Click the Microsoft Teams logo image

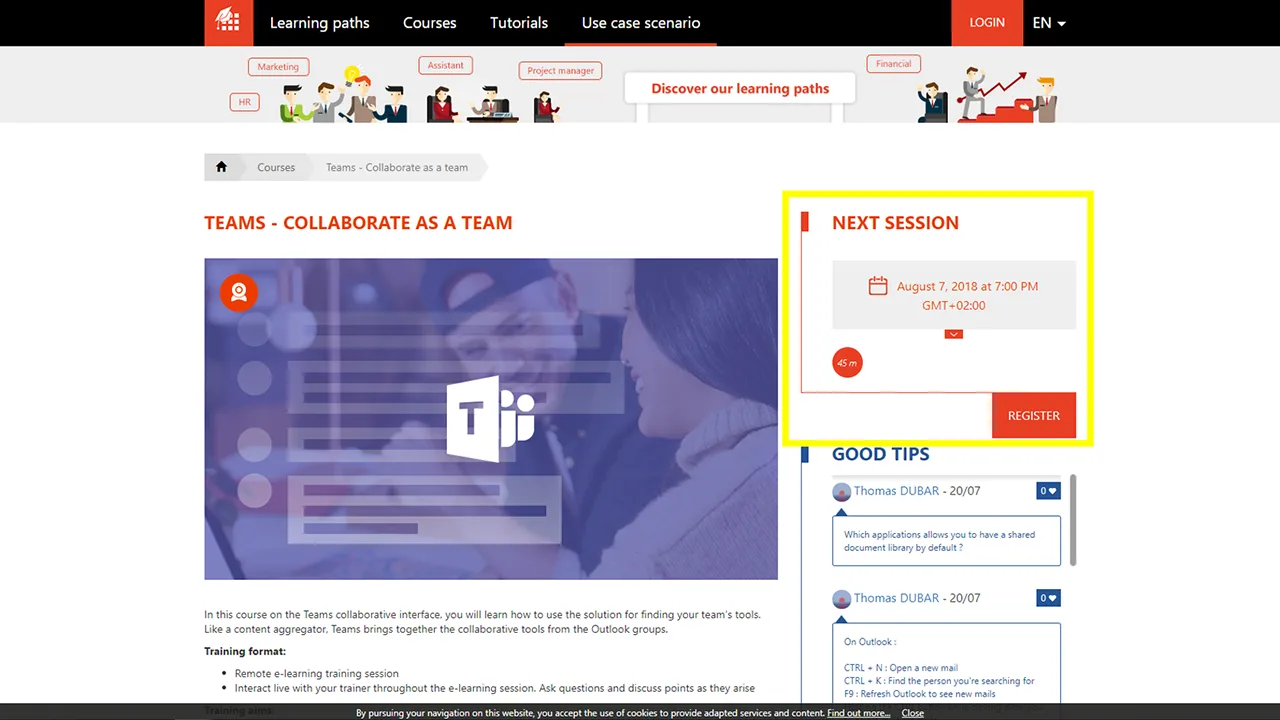[x=490, y=419]
